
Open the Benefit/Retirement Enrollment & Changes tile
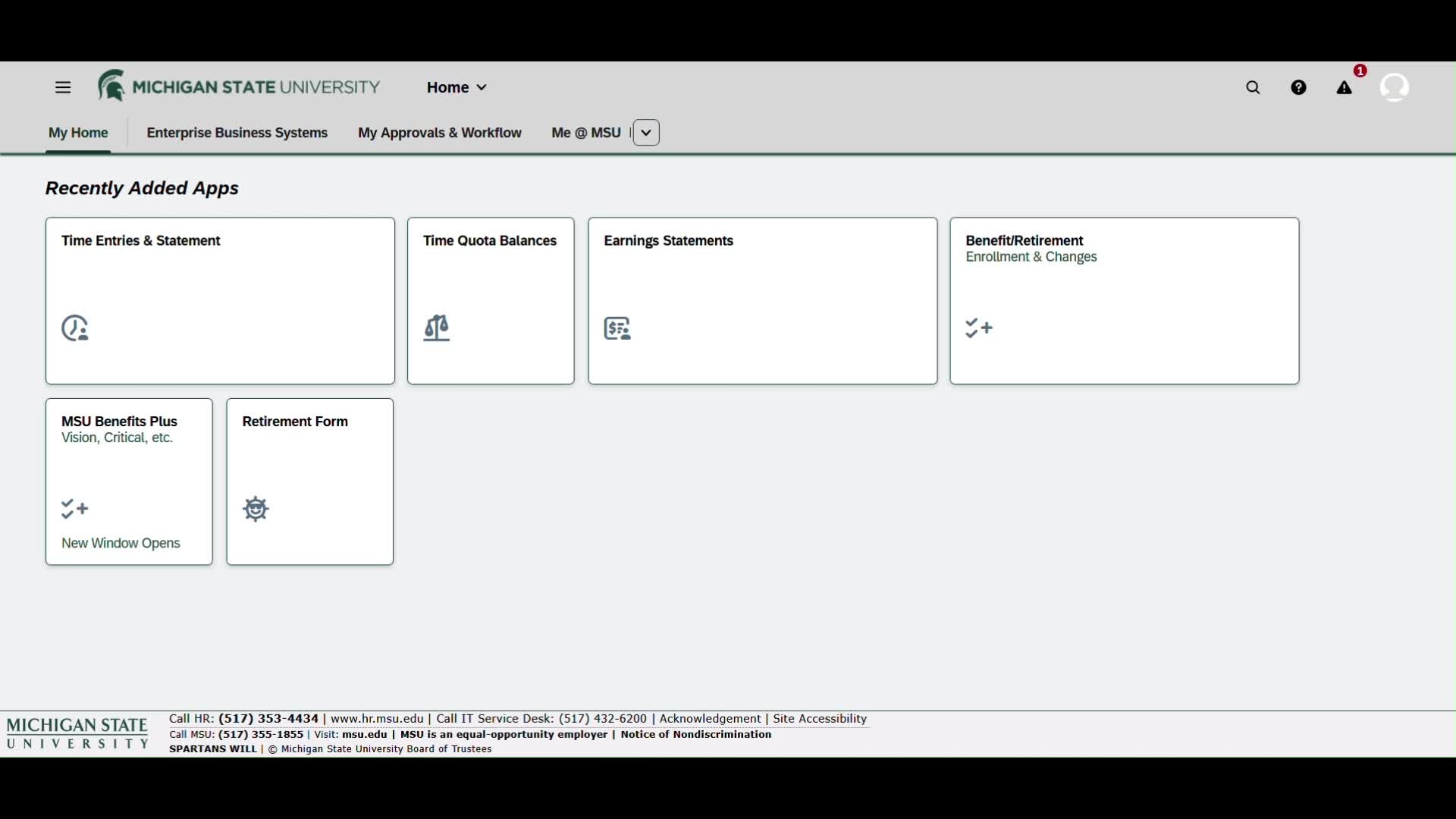click(x=1125, y=301)
